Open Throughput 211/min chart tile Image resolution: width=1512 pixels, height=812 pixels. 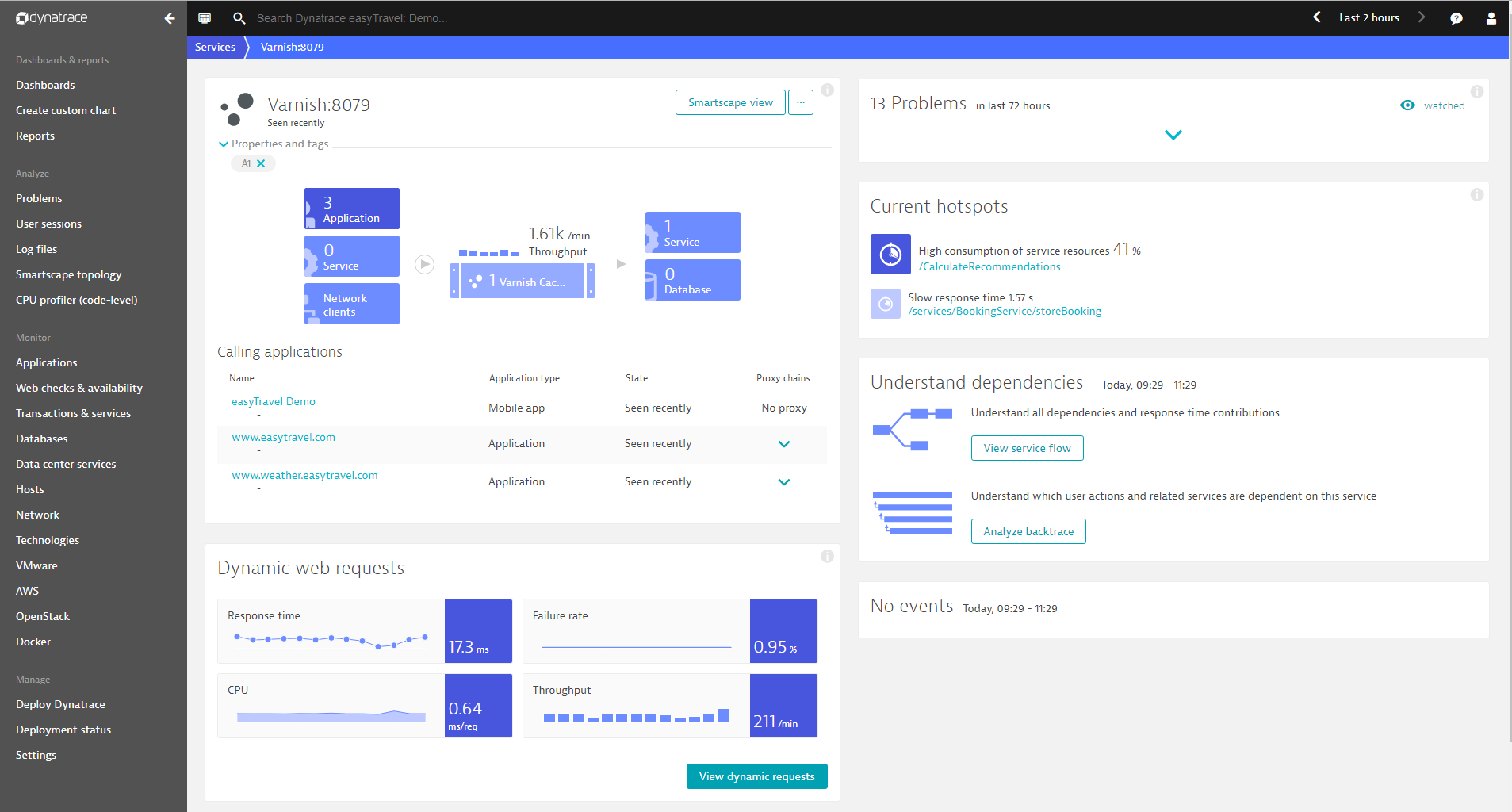point(670,706)
